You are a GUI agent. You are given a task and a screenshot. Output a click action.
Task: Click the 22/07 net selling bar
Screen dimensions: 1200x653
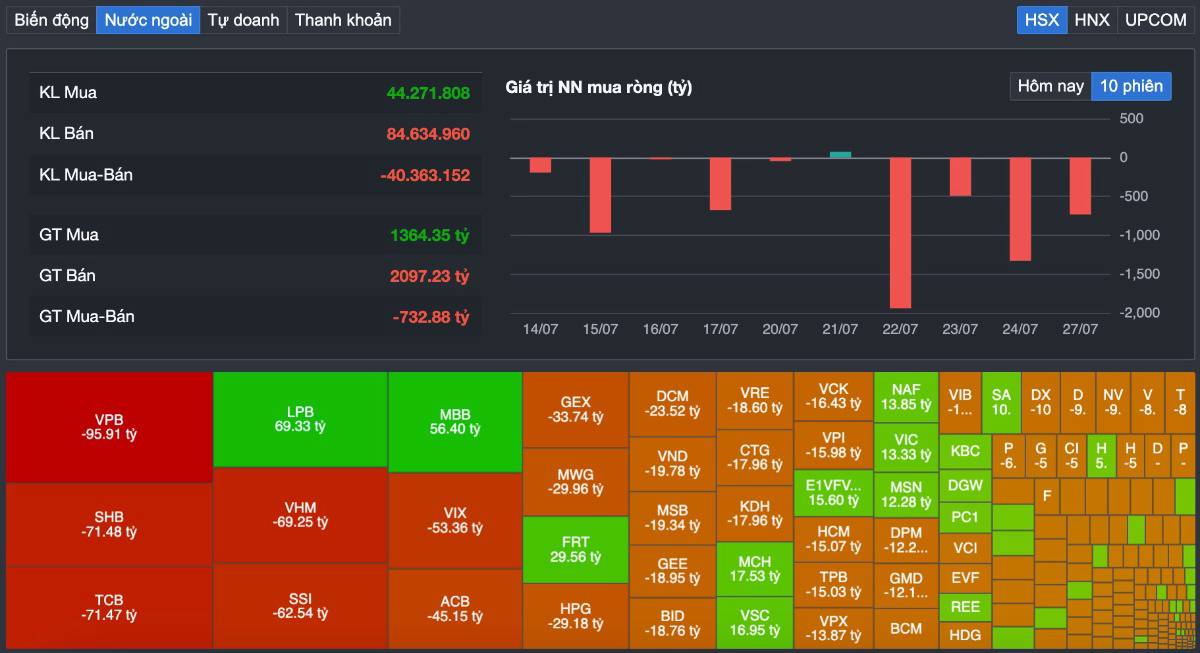point(900,232)
